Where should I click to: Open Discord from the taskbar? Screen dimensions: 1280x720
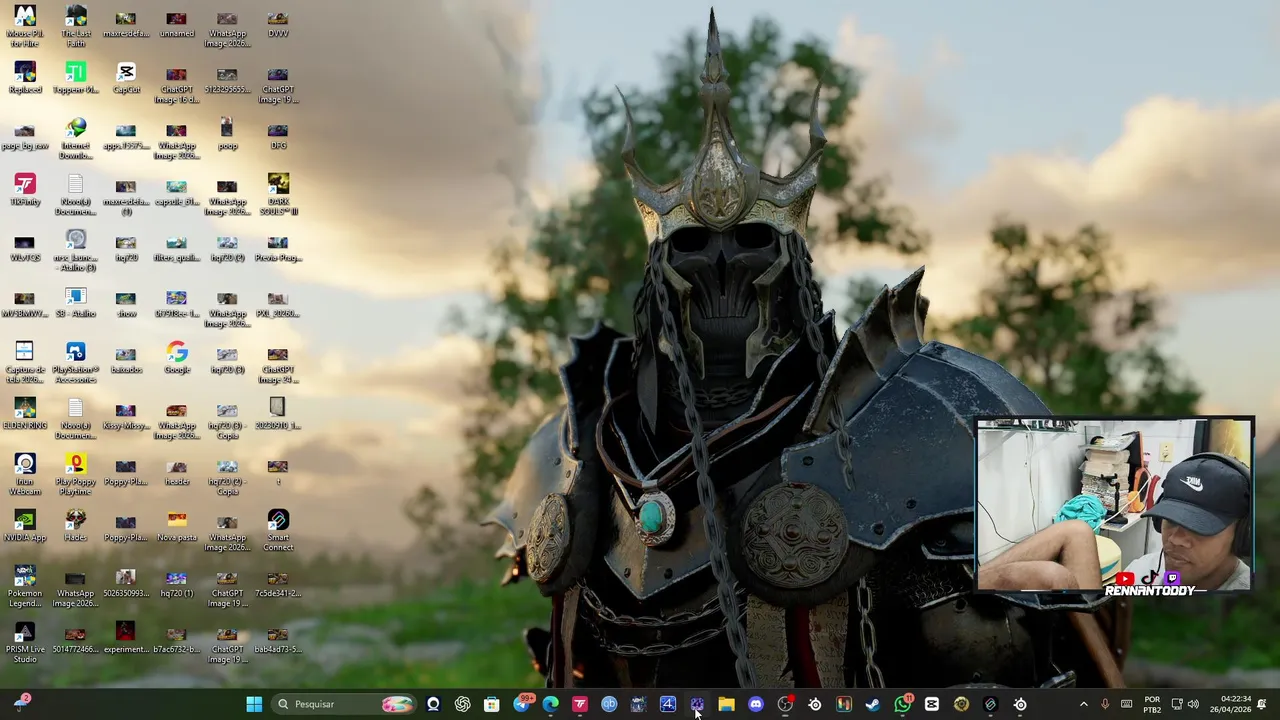click(x=756, y=704)
